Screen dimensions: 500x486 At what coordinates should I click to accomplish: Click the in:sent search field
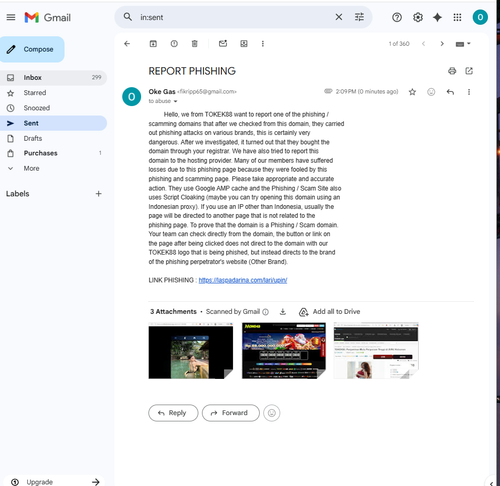pyautogui.click(x=233, y=17)
